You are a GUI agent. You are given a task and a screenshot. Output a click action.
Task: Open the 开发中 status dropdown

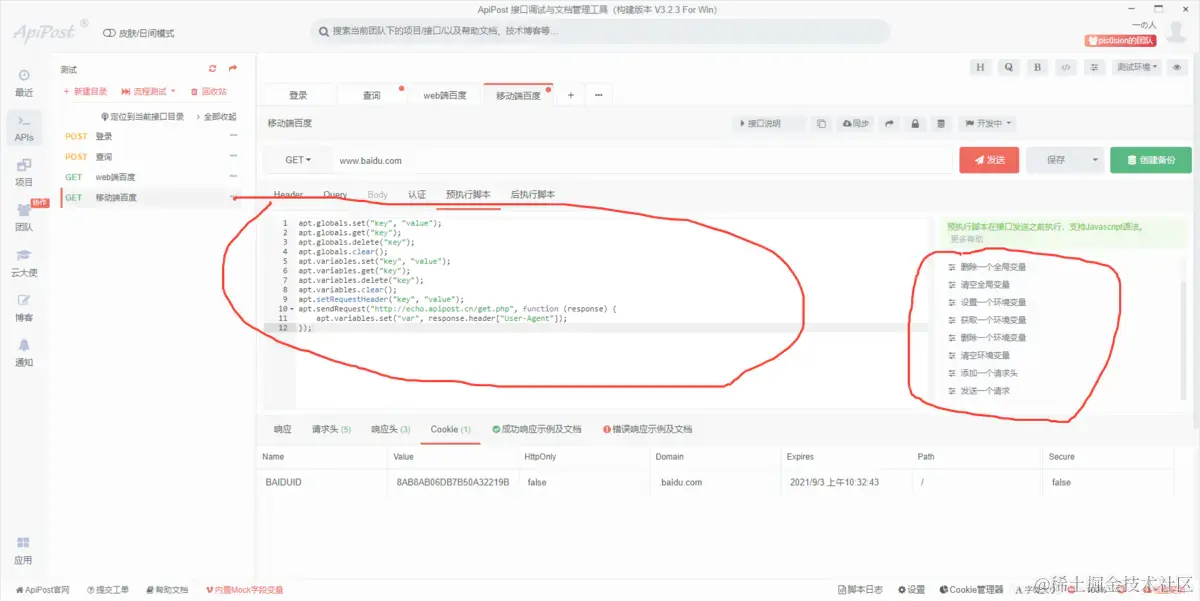tap(987, 124)
